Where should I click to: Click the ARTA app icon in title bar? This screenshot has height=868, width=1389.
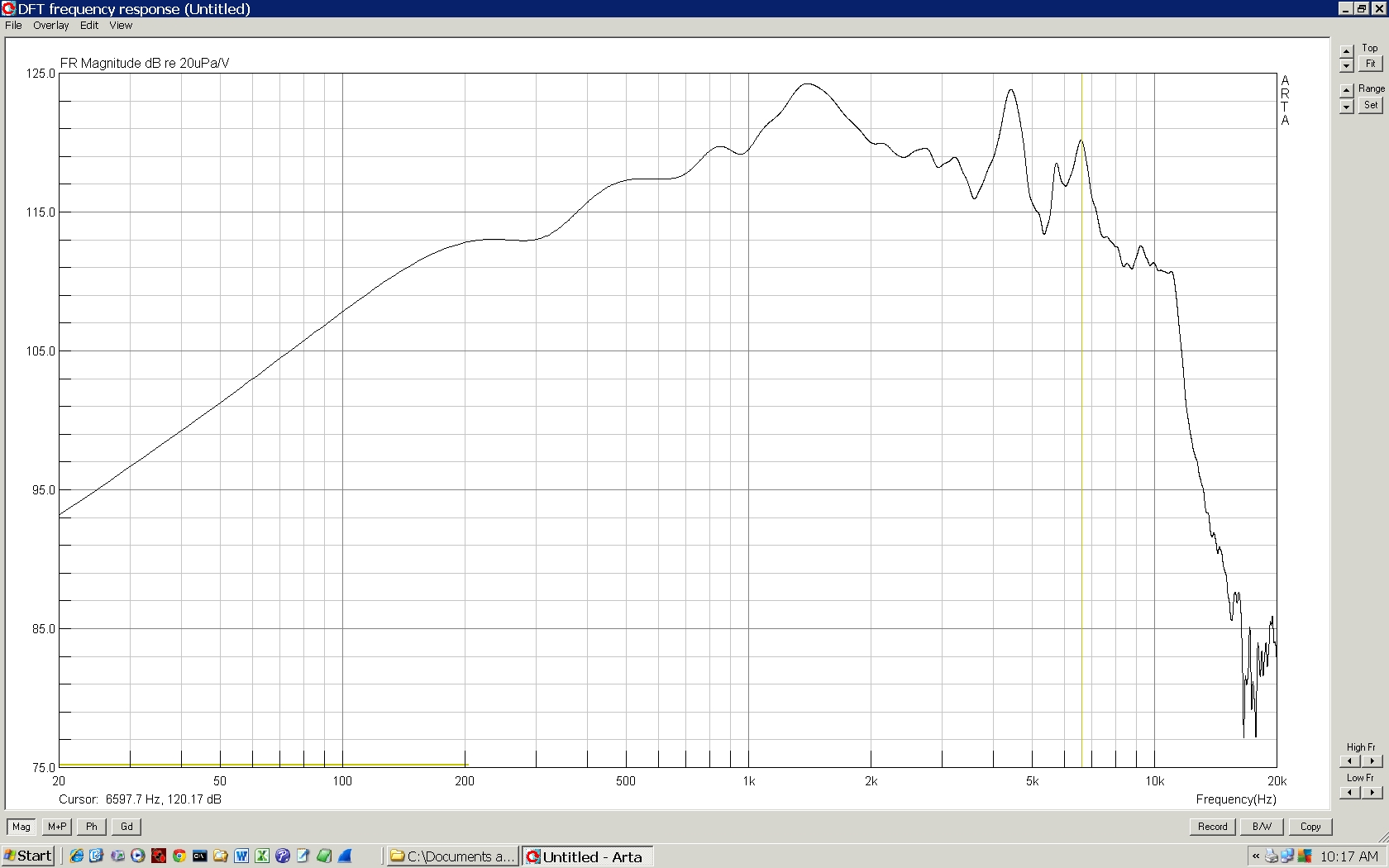coord(9,9)
